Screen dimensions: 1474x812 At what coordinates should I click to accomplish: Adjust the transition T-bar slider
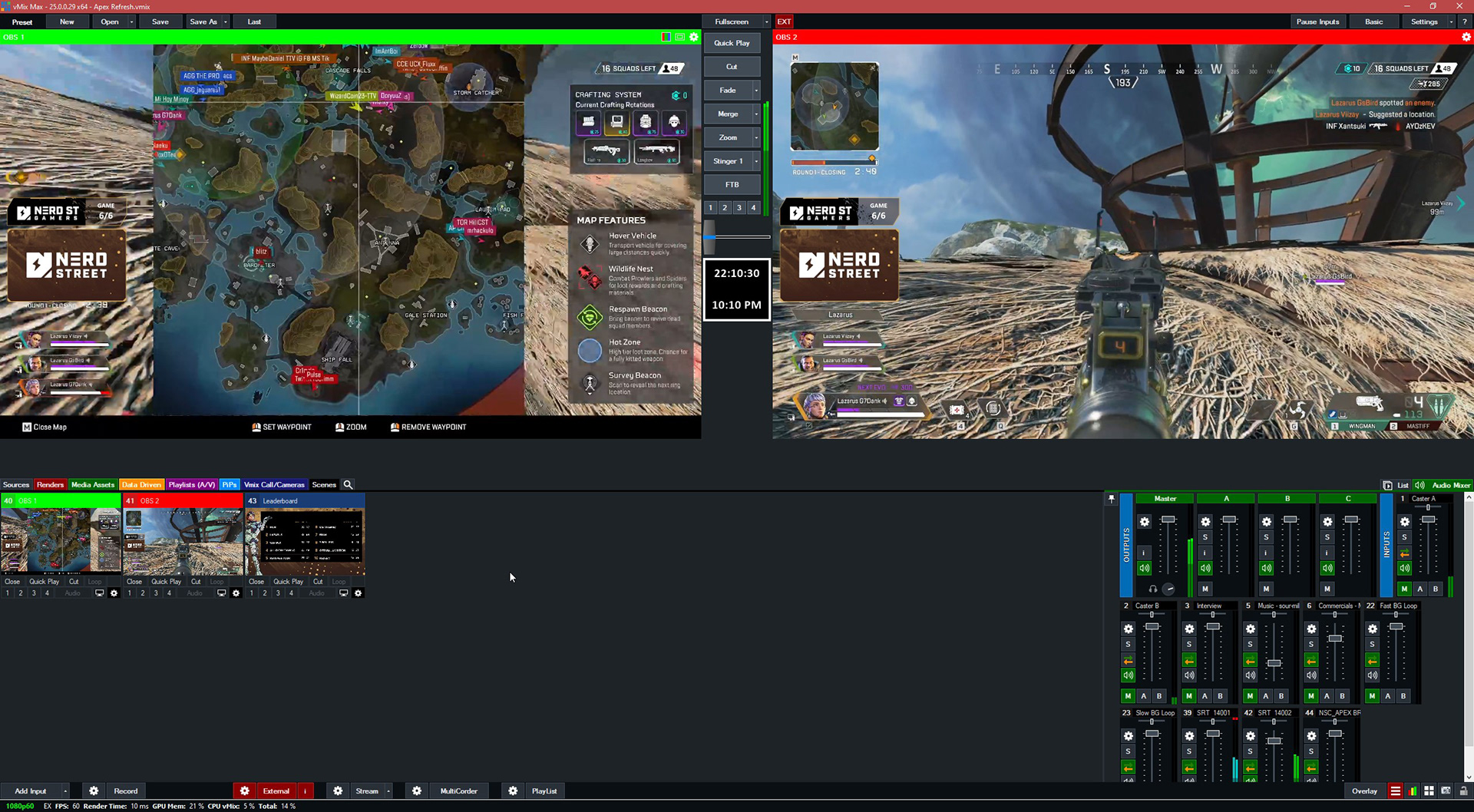(x=710, y=236)
